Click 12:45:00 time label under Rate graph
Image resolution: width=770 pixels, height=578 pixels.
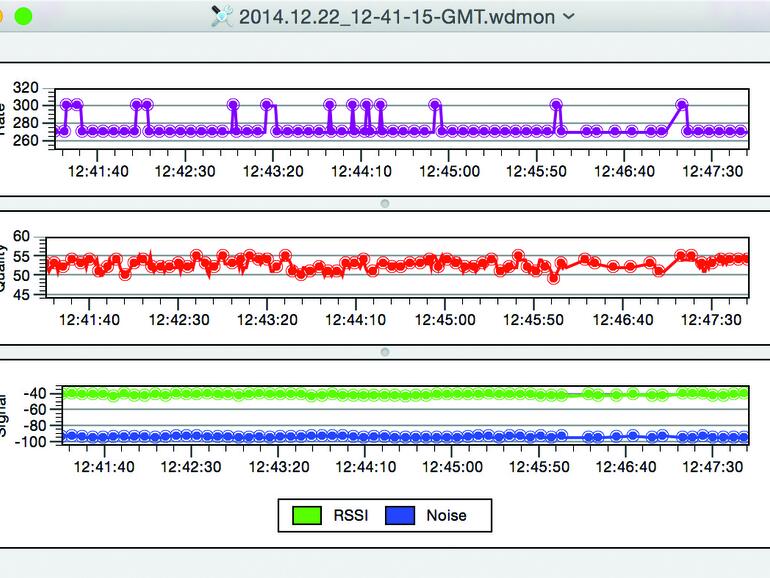[449, 171]
